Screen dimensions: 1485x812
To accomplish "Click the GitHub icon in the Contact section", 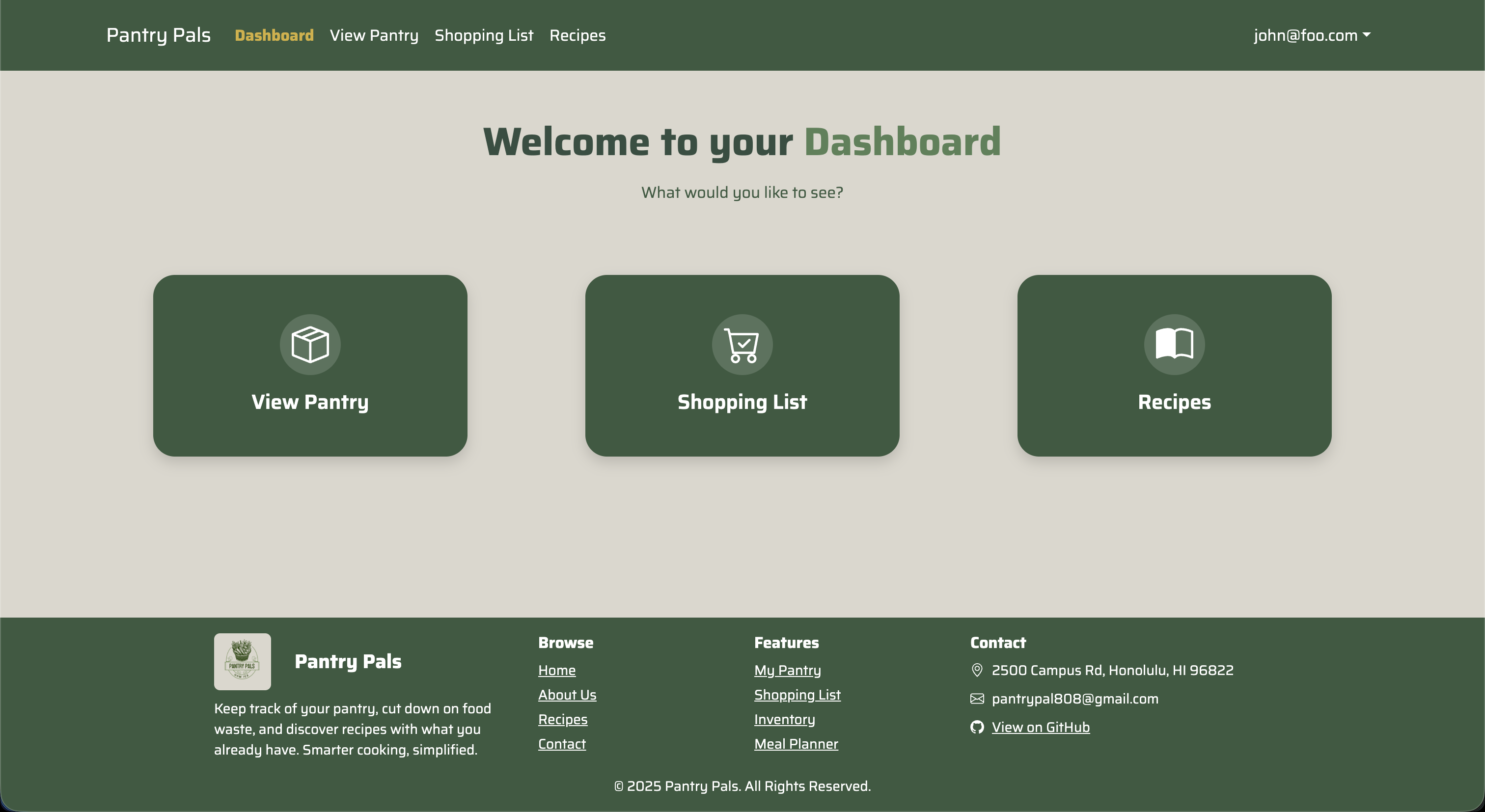I will 977,727.
